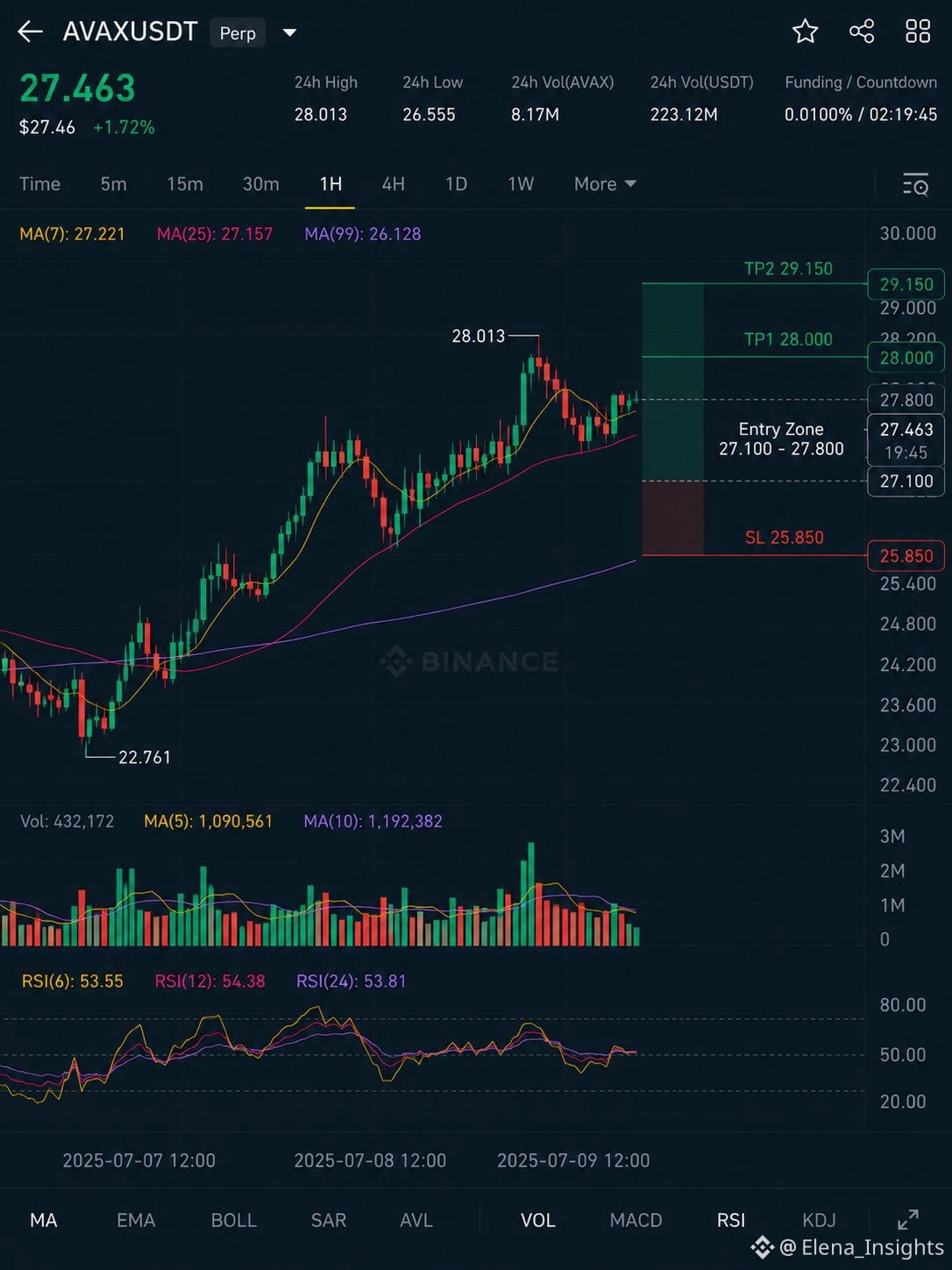The height and width of the screenshot is (1270, 952).
Task: Click the RSI(6): 53.55 label
Action: pyautogui.click(x=73, y=981)
